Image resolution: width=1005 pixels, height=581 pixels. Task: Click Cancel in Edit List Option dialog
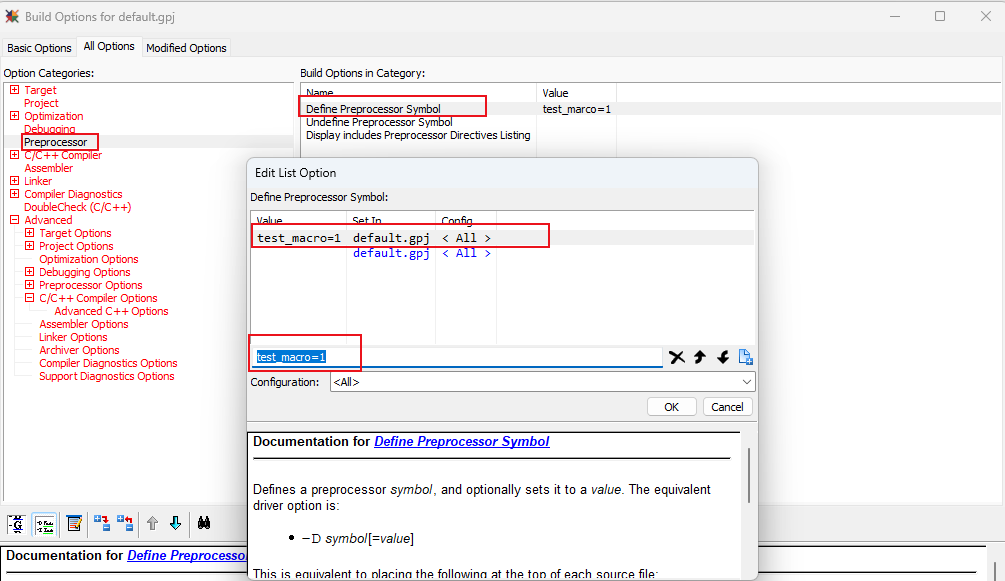click(727, 406)
